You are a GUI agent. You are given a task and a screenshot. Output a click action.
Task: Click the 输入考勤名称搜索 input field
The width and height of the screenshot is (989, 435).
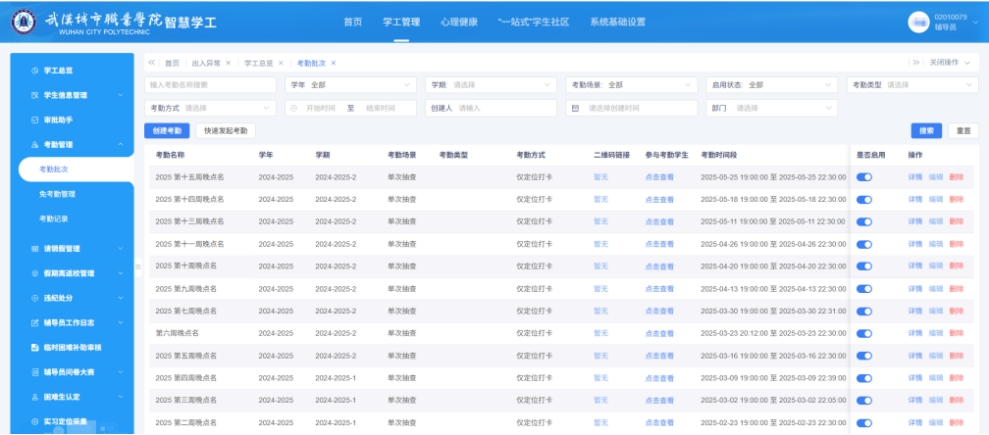click(x=210, y=85)
